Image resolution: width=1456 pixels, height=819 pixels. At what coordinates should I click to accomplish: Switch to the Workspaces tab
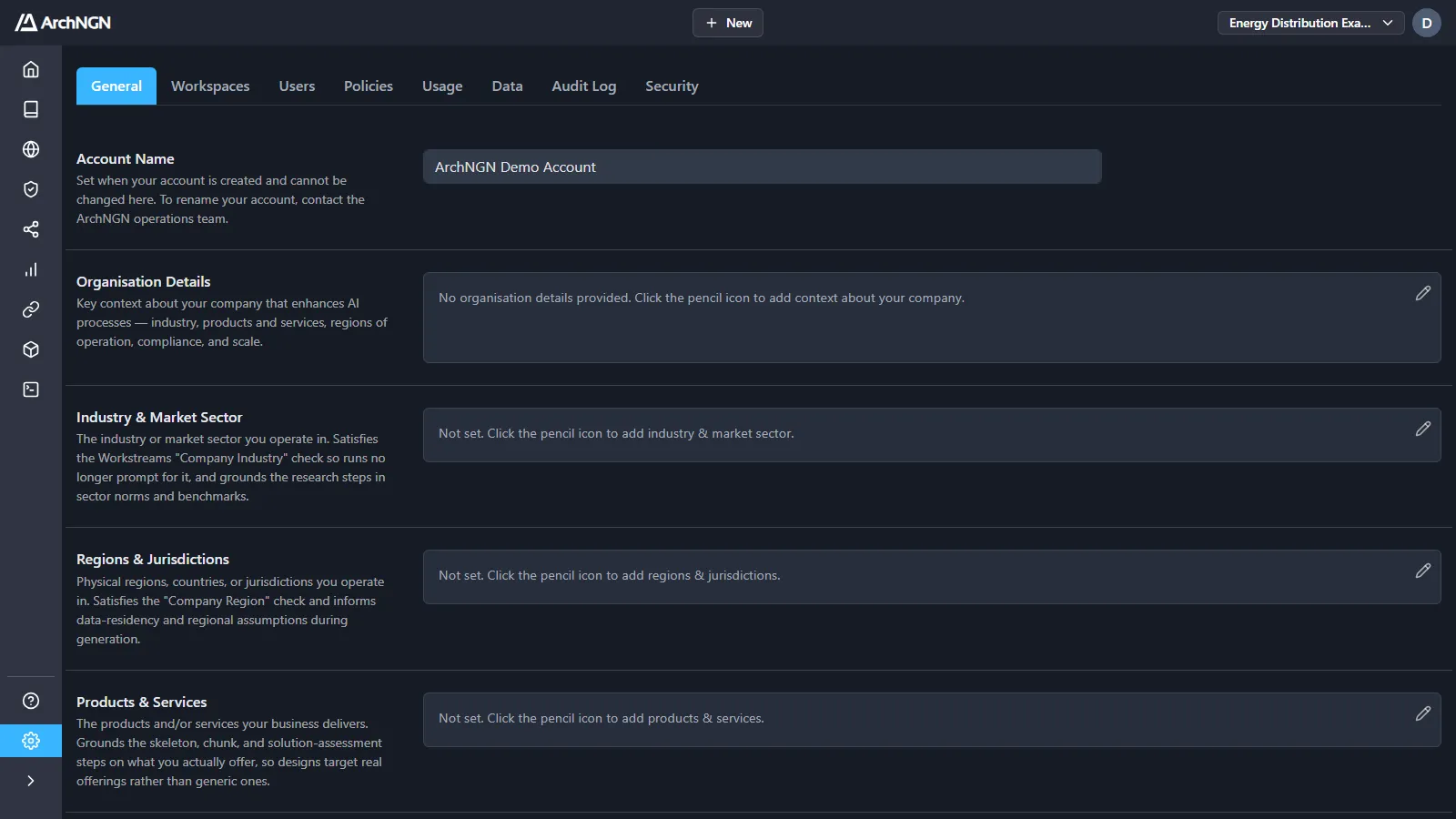210,86
